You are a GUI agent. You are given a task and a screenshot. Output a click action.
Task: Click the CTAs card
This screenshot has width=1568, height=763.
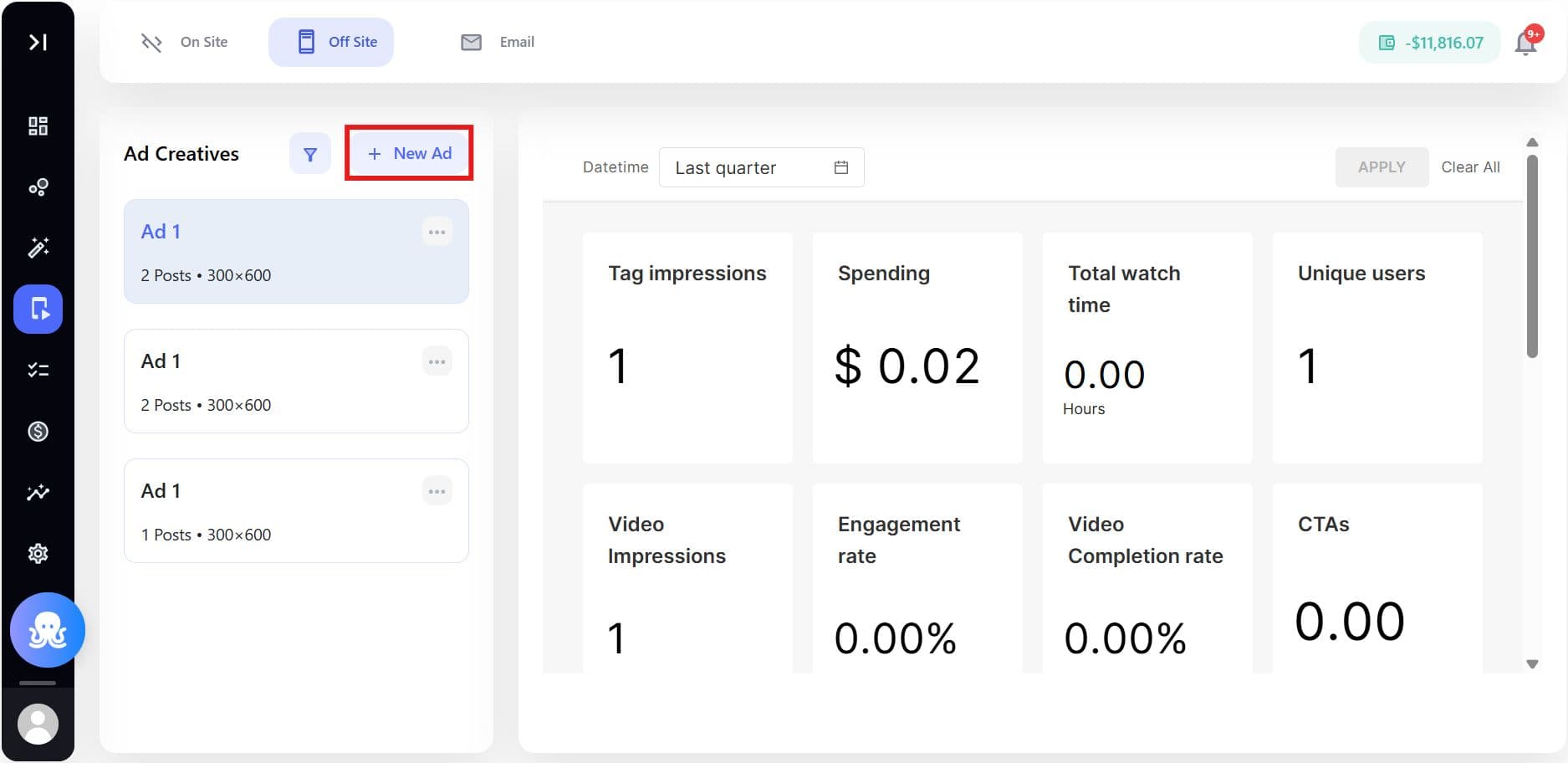(1377, 578)
